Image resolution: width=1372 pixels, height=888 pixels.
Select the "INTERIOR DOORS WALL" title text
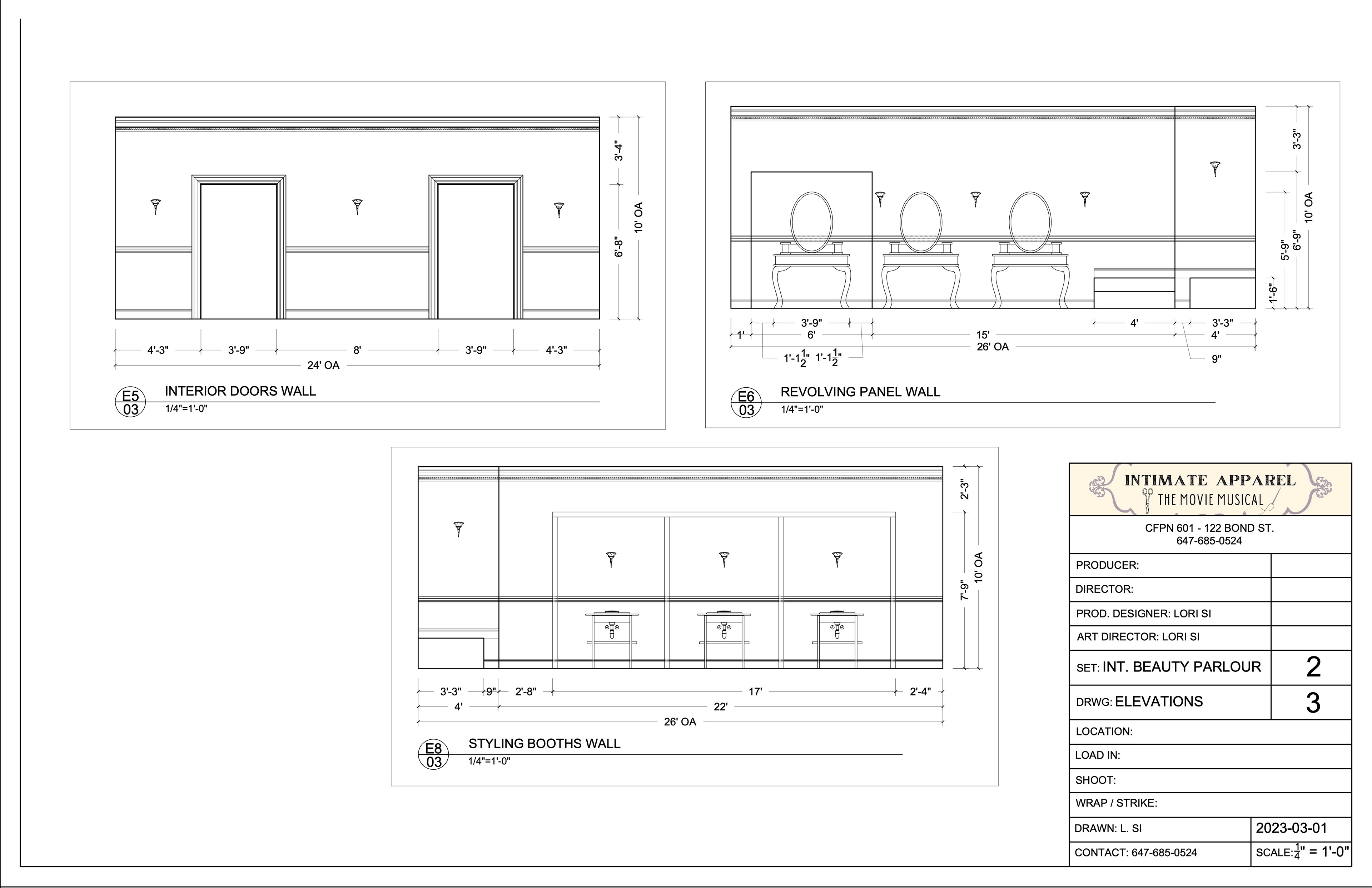240,391
